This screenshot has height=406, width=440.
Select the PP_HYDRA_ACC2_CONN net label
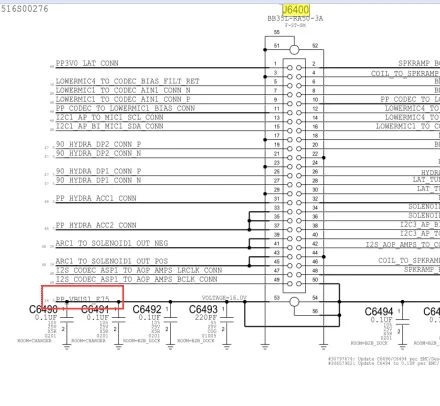pyautogui.click(x=96, y=225)
